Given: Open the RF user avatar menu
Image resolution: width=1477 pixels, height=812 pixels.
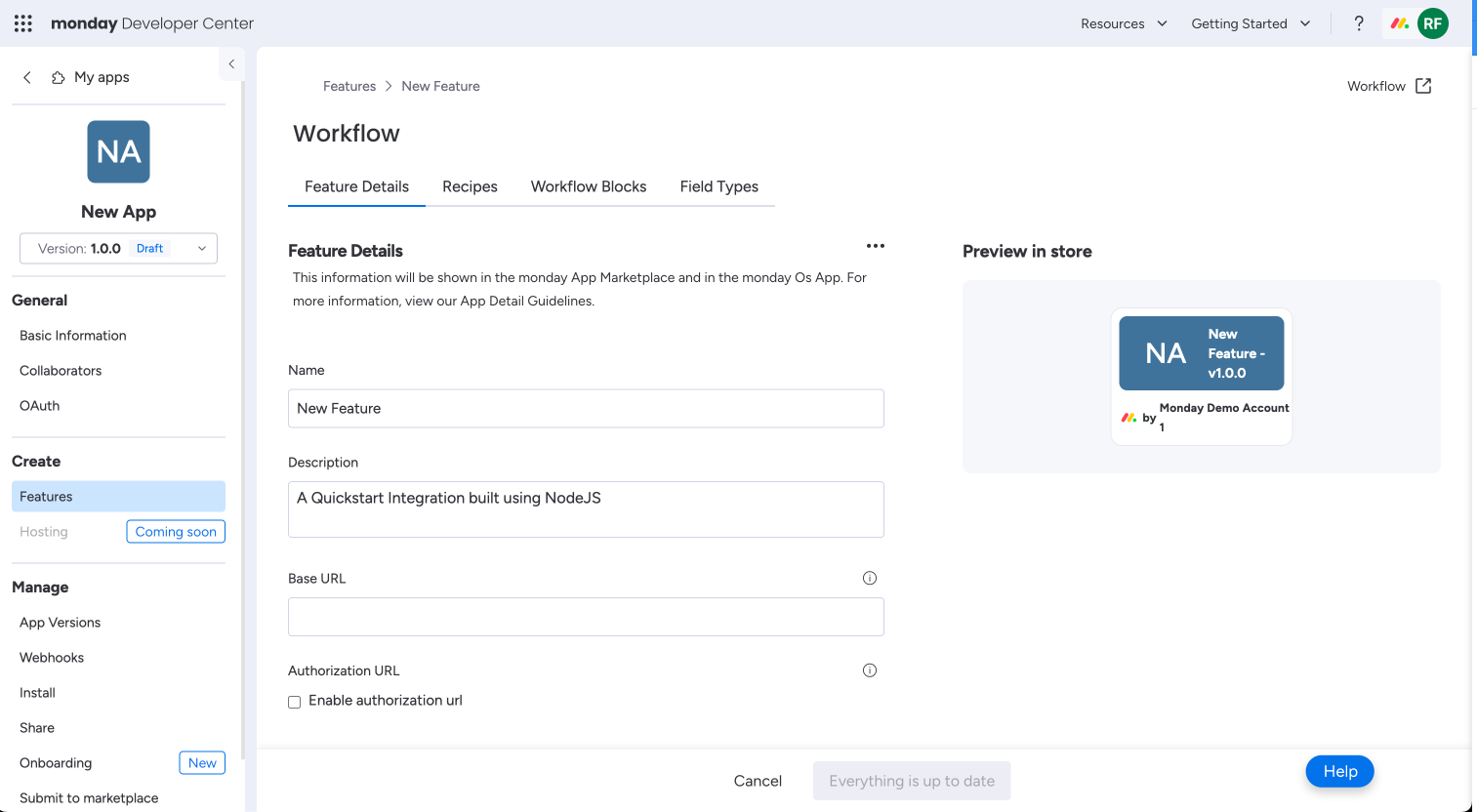Looking at the screenshot, I should click(x=1433, y=23).
